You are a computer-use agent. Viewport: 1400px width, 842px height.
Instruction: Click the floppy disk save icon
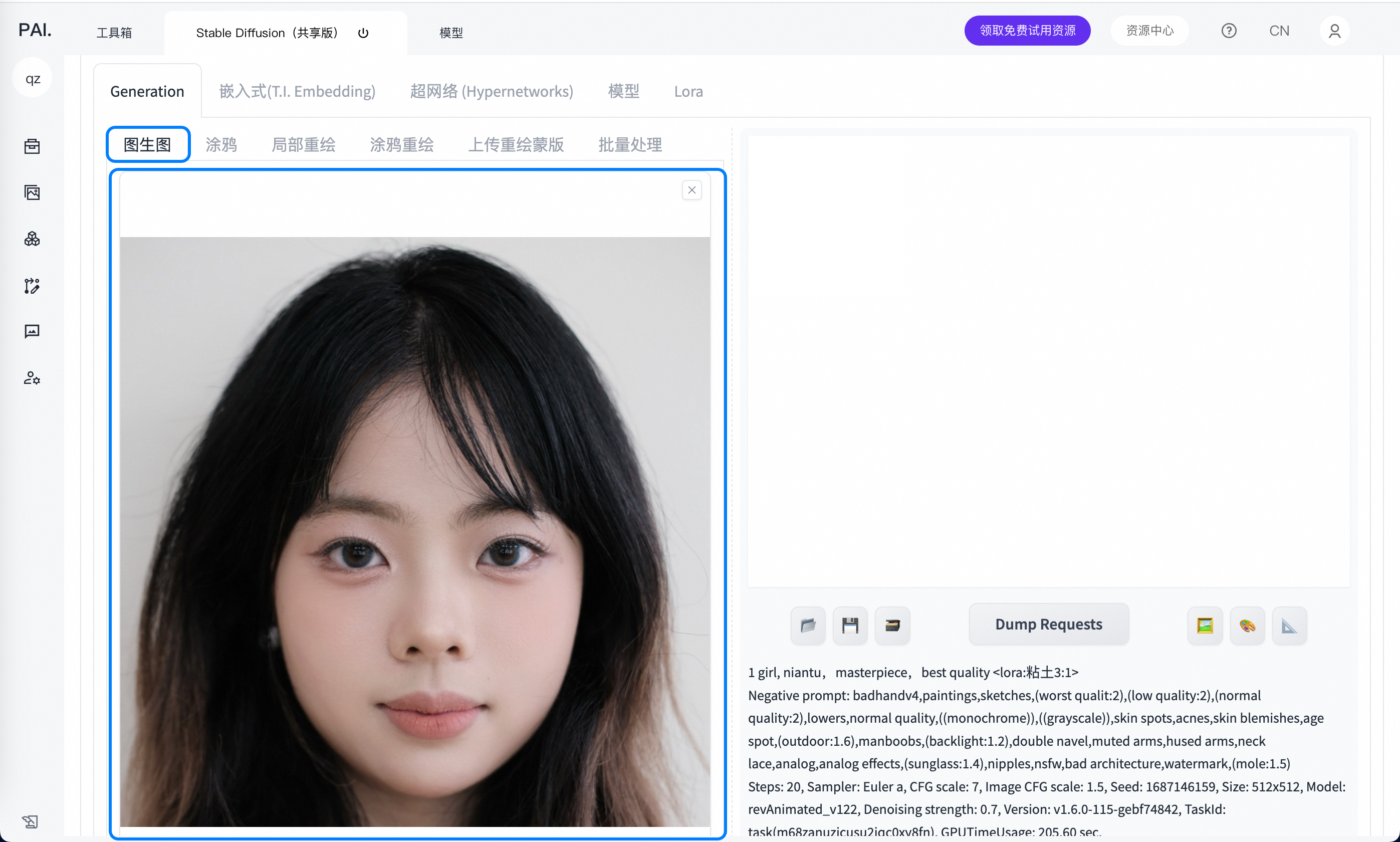[x=850, y=625]
